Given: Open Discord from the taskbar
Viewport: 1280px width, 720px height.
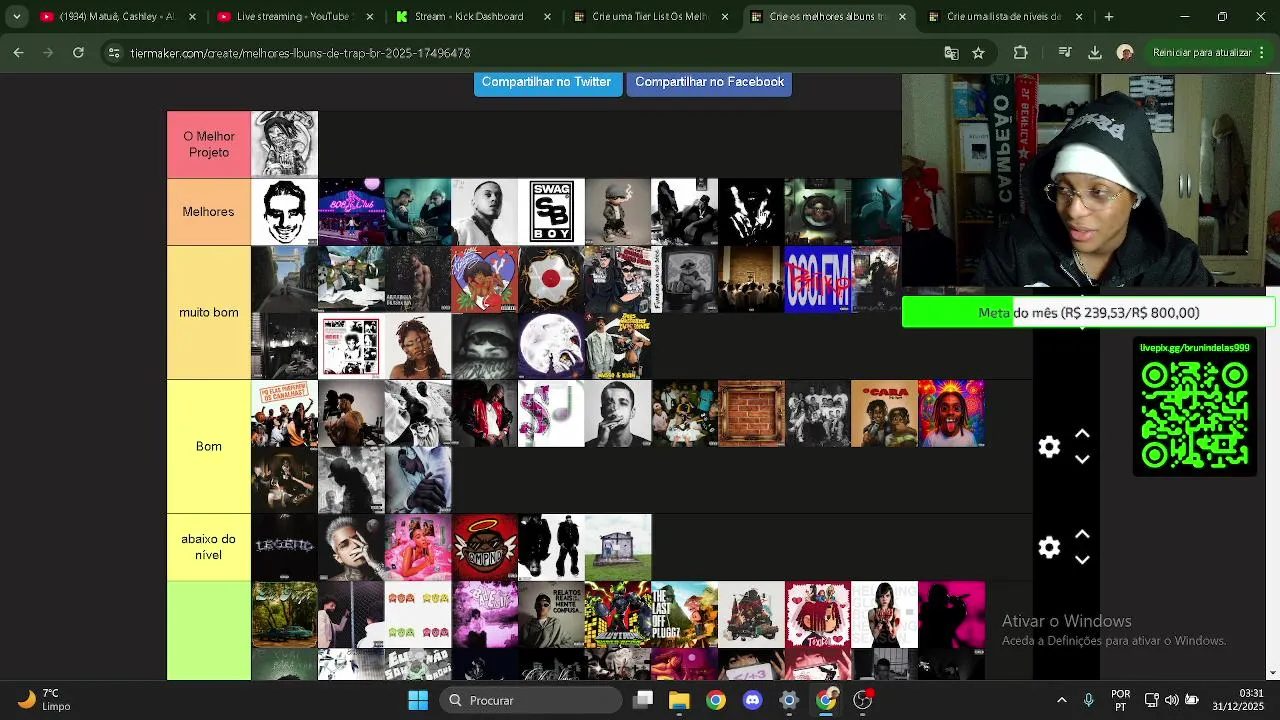Looking at the screenshot, I should pyautogui.click(x=752, y=700).
